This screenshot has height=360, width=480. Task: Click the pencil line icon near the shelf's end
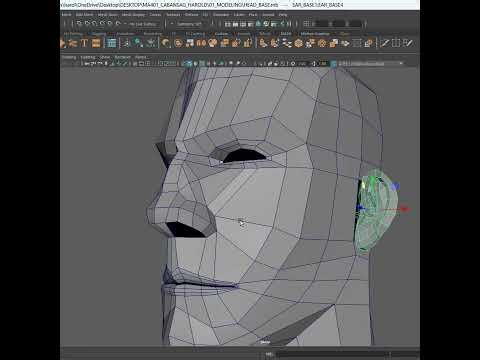384,43
